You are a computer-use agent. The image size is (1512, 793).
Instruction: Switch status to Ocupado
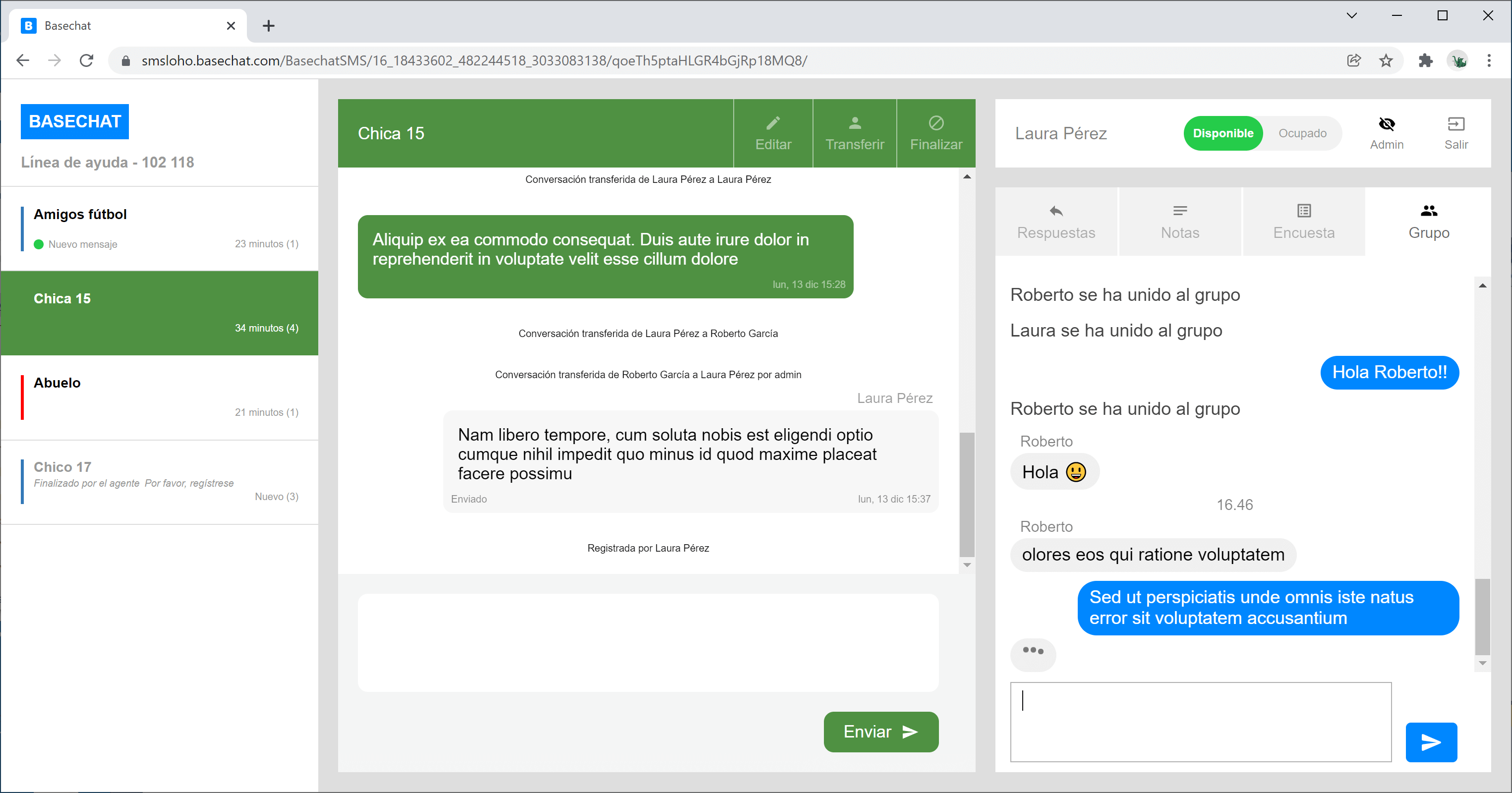1302,133
